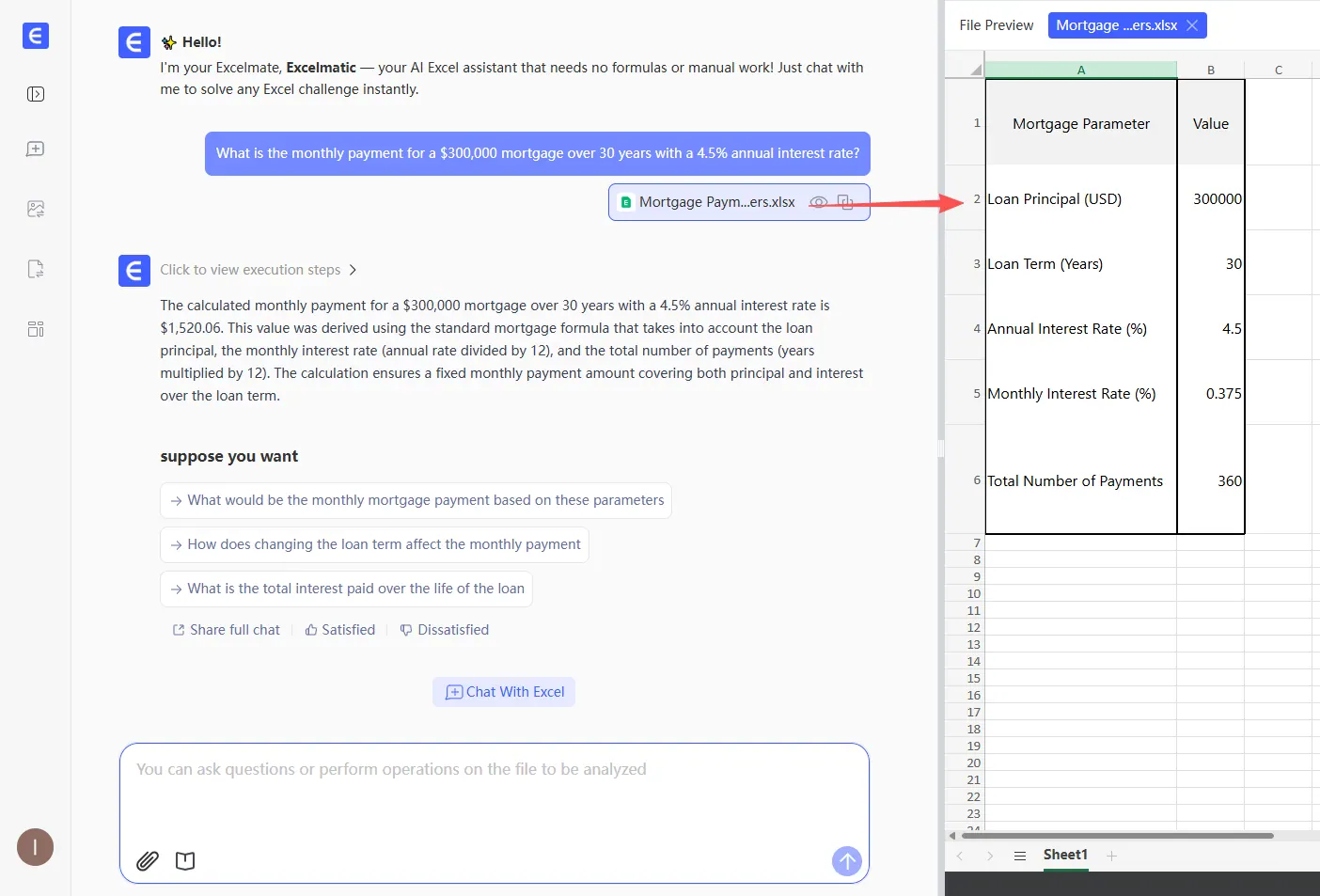The height and width of the screenshot is (896, 1320).
Task: Click the Chat With Excel button
Action: point(504,692)
